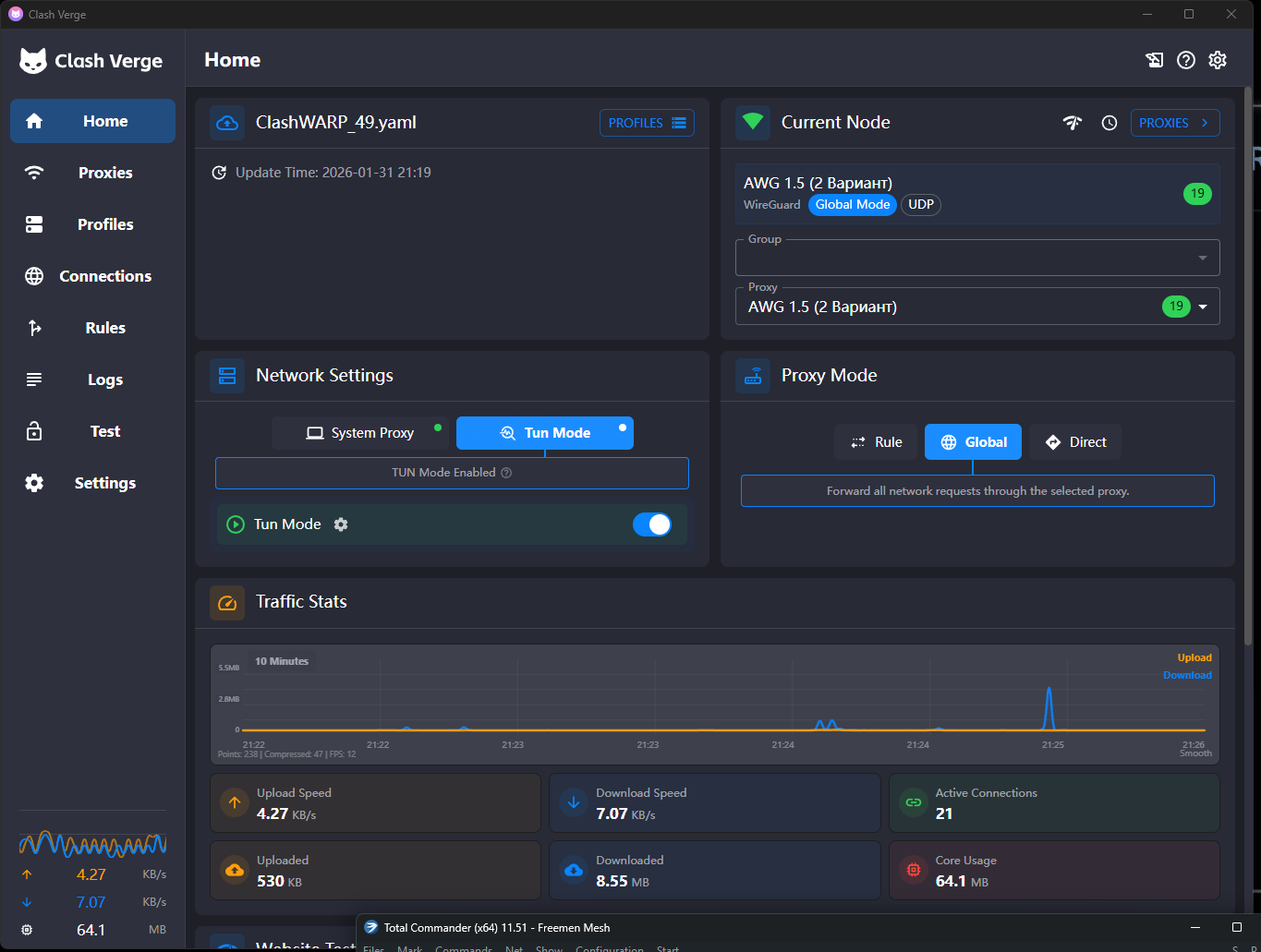Open the PROFILES button on profile card
The width and height of the screenshot is (1261, 952).
(647, 123)
